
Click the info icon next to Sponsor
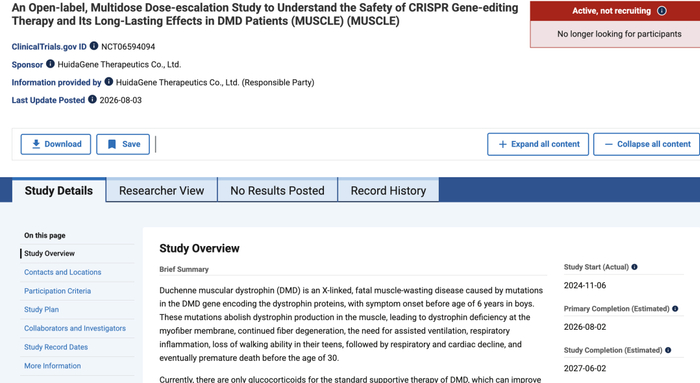click(50, 64)
